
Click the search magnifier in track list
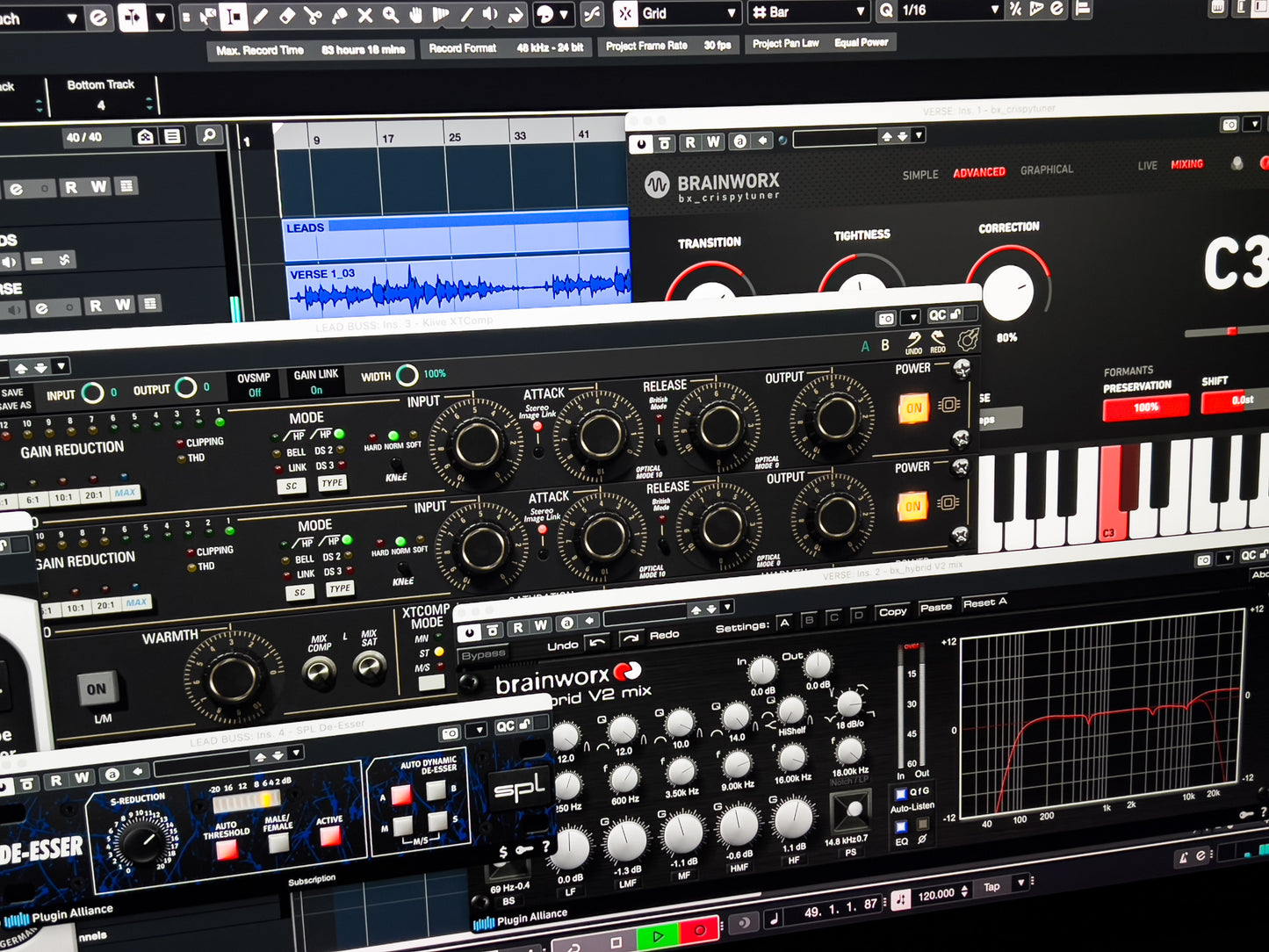coord(208,135)
